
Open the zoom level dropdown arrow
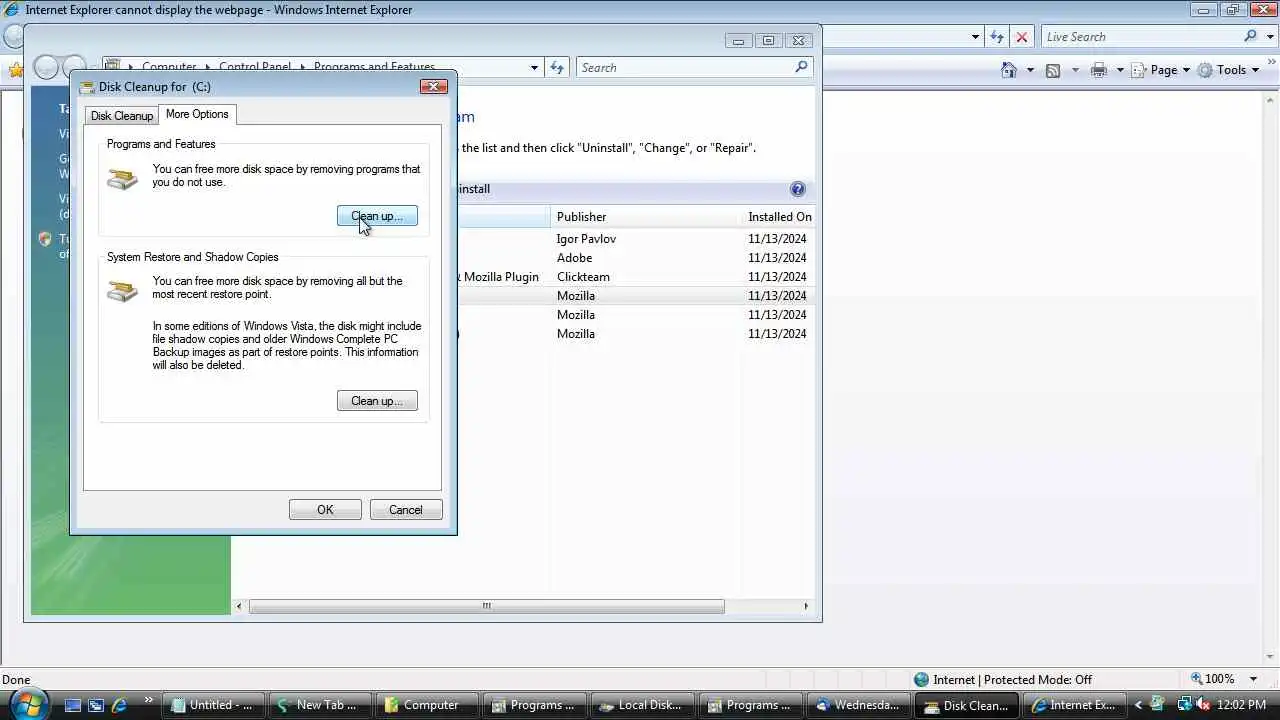pyautogui.click(x=1254, y=679)
